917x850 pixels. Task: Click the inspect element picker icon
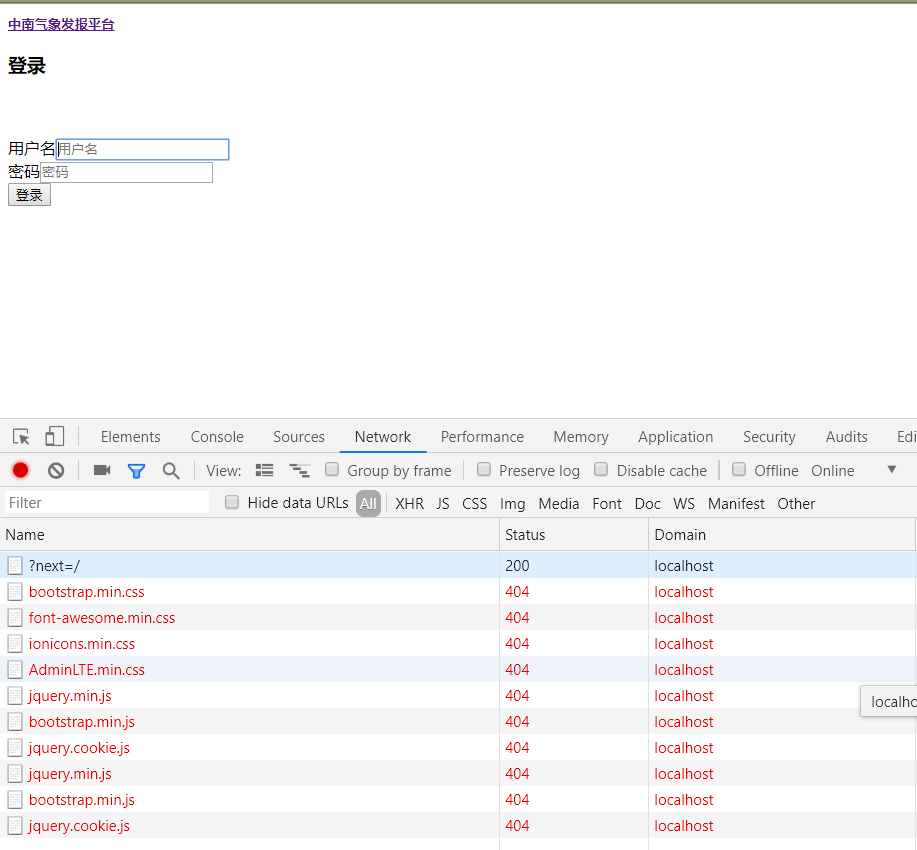(x=21, y=437)
